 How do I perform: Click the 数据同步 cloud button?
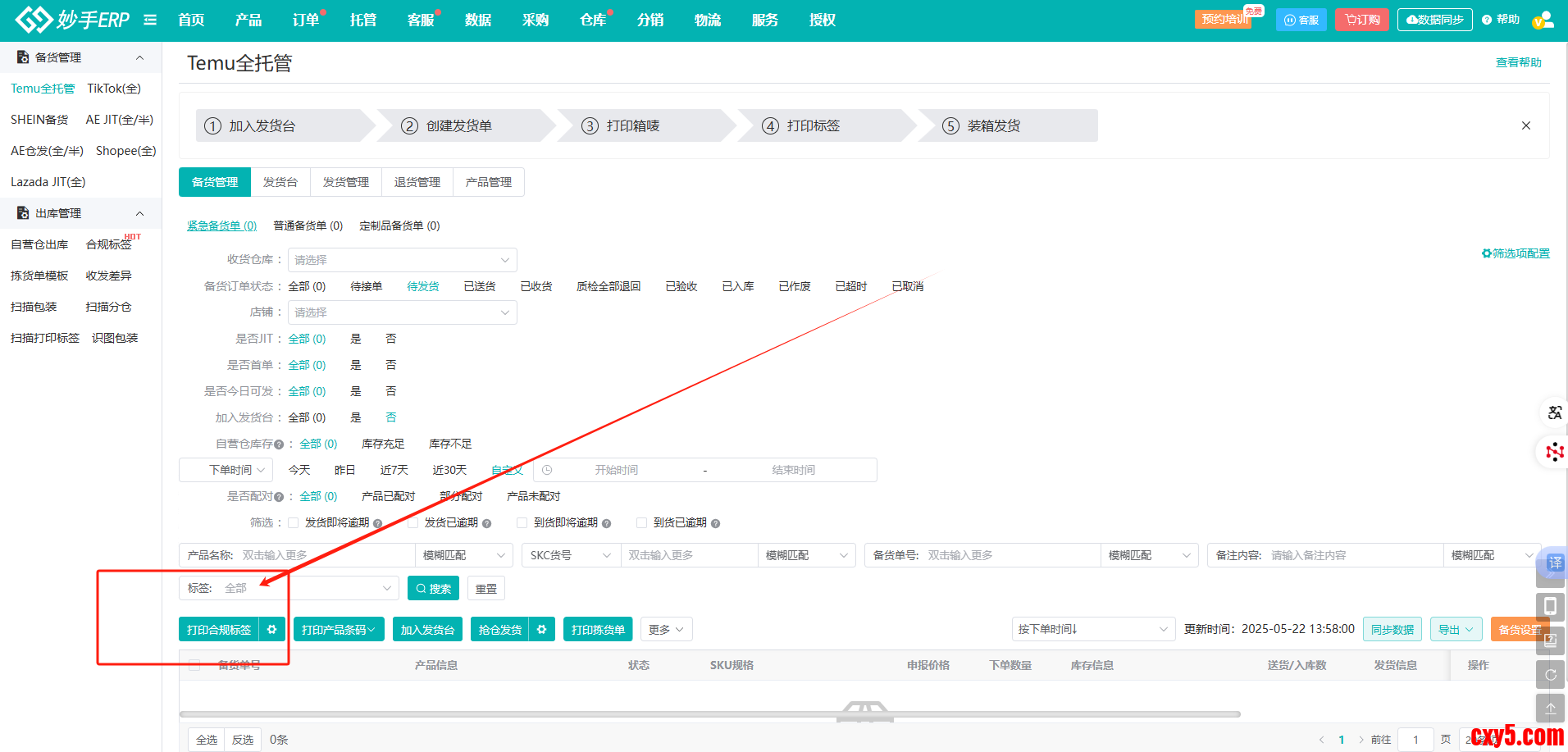pyautogui.click(x=1434, y=20)
